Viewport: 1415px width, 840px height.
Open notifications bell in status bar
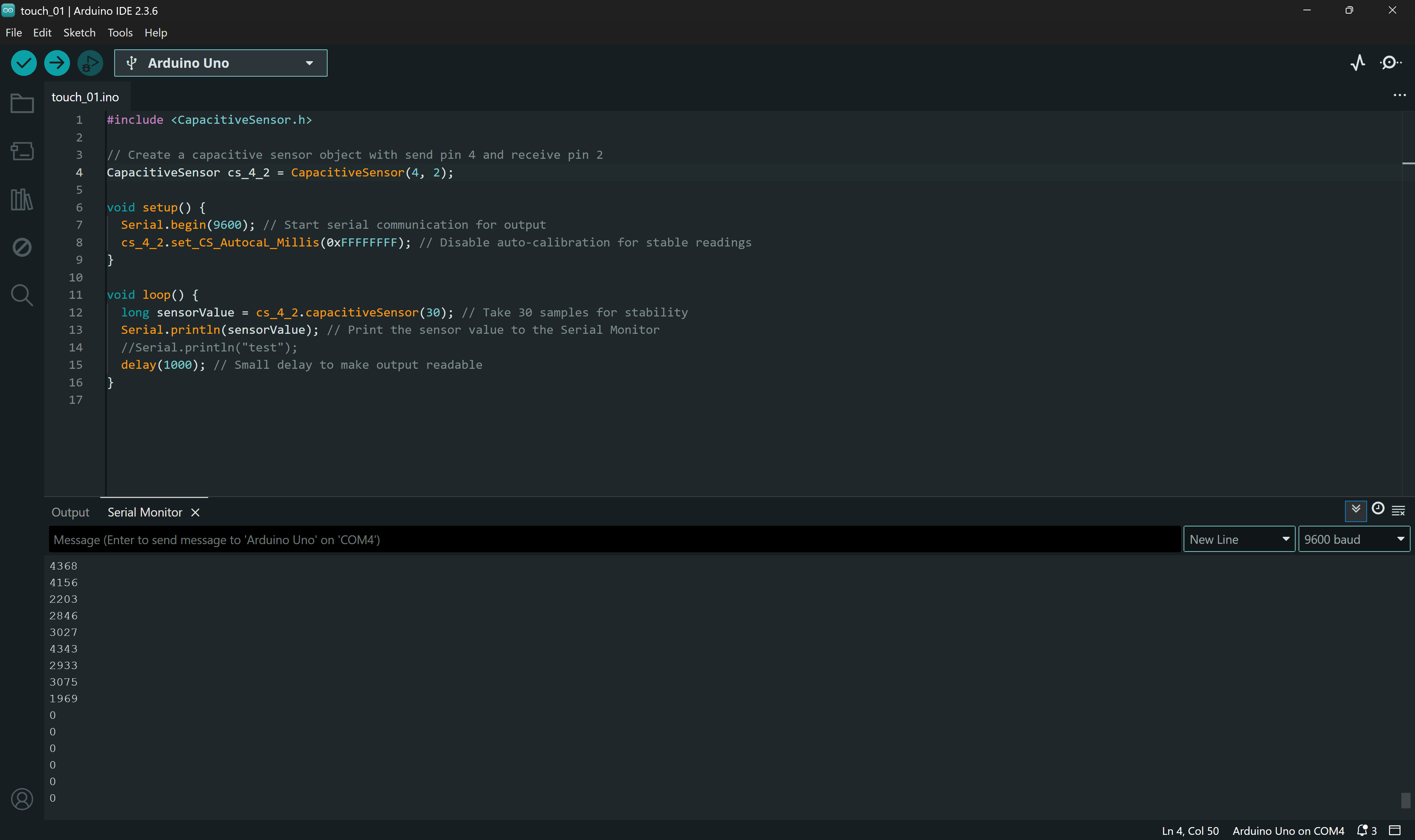click(x=1366, y=830)
